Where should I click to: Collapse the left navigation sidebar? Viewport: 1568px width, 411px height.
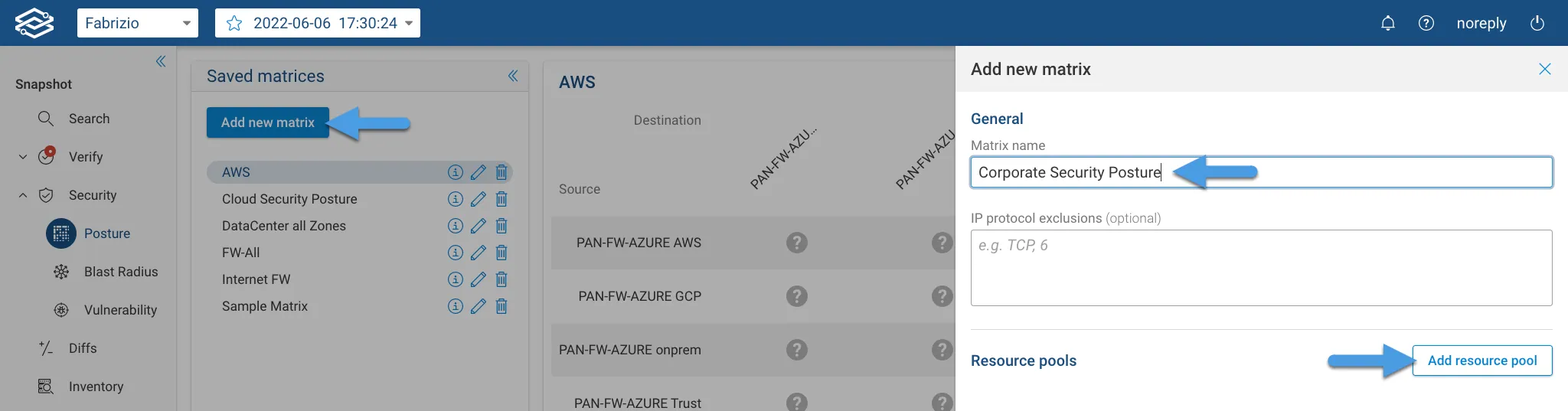click(x=161, y=61)
